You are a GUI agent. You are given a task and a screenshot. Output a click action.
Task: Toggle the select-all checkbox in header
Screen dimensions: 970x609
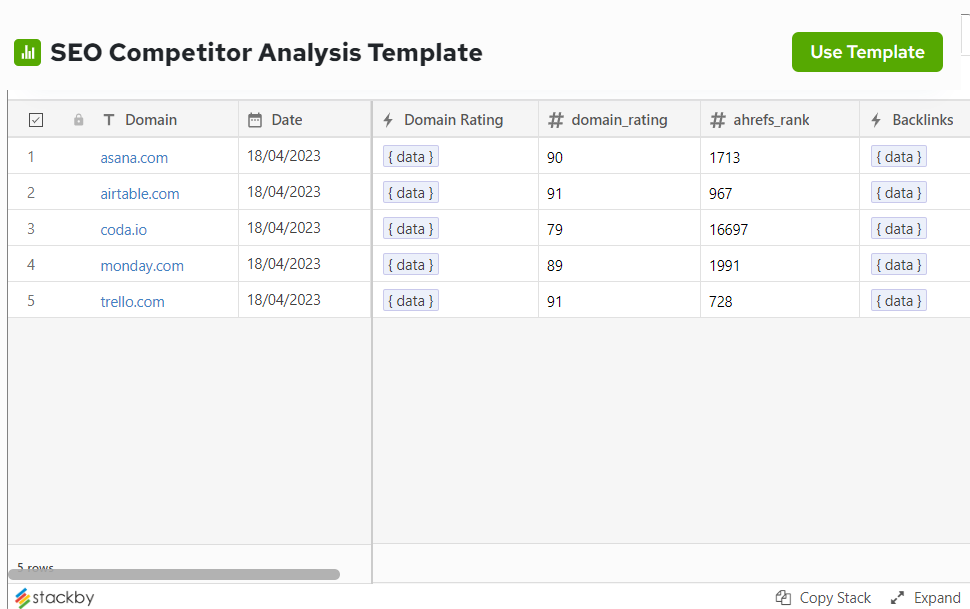tap(36, 120)
